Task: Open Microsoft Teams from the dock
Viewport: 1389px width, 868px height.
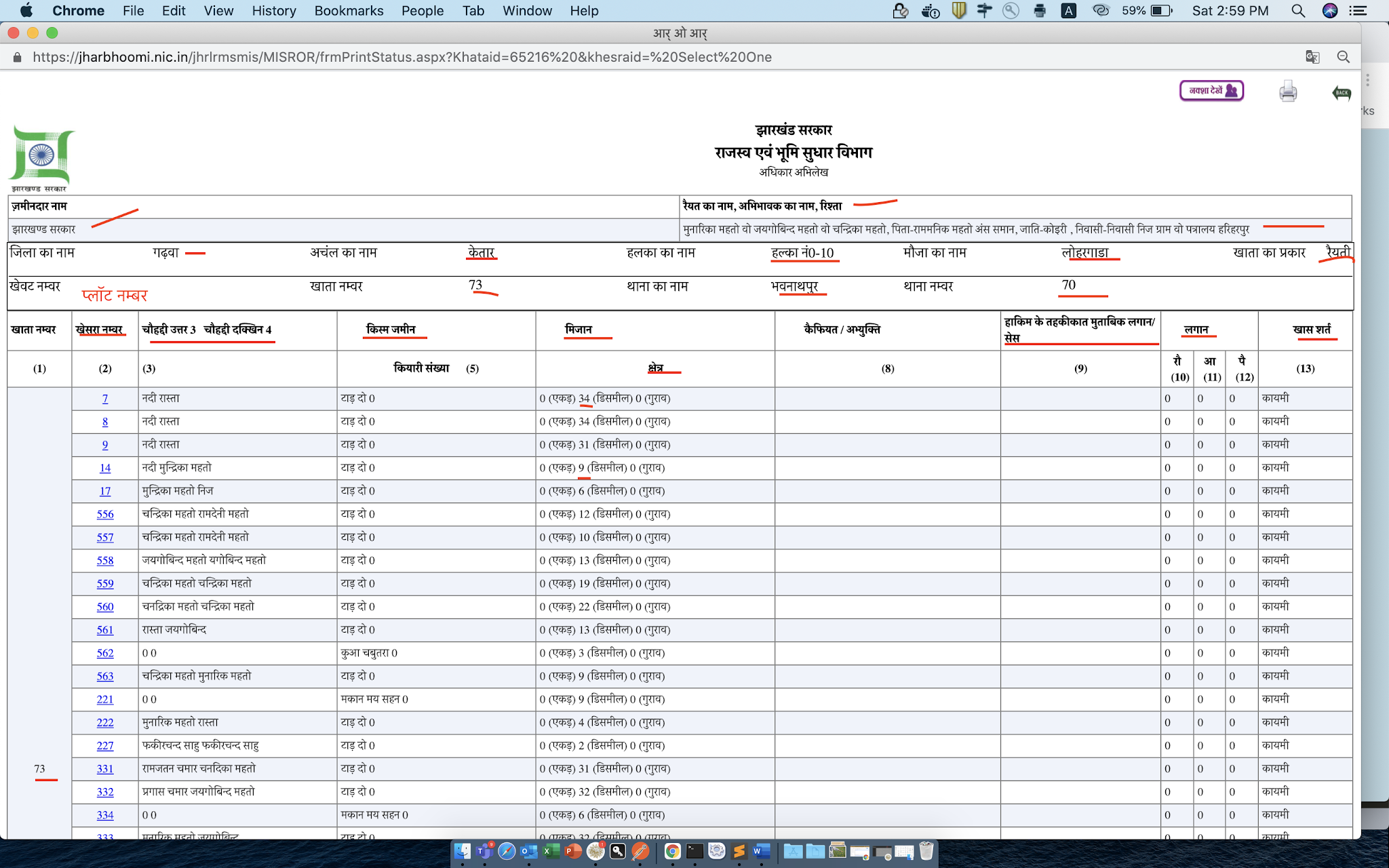Action: [x=484, y=851]
